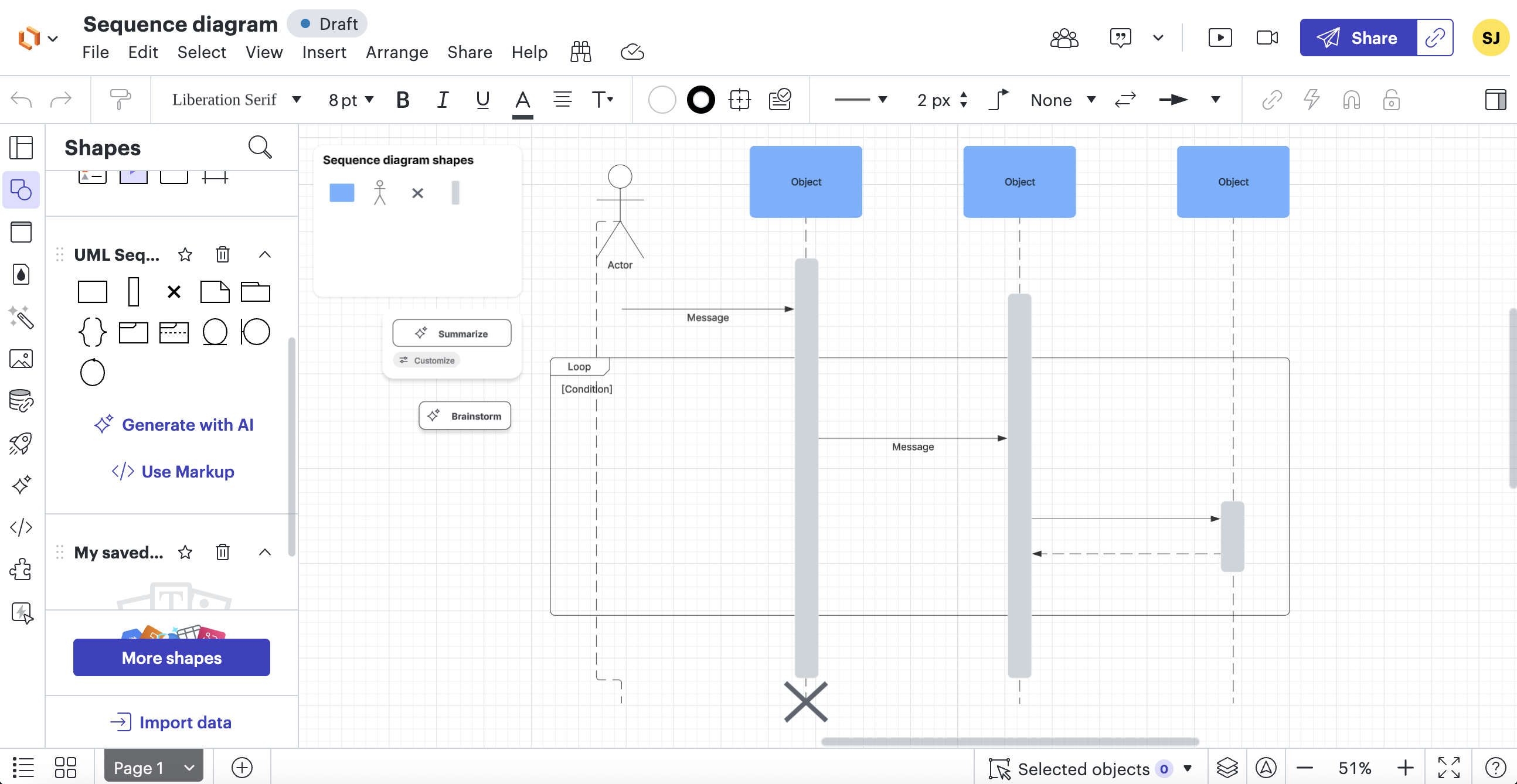This screenshot has width=1517, height=784.
Task: Delete the UML Seq shape library
Action: point(222,254)
